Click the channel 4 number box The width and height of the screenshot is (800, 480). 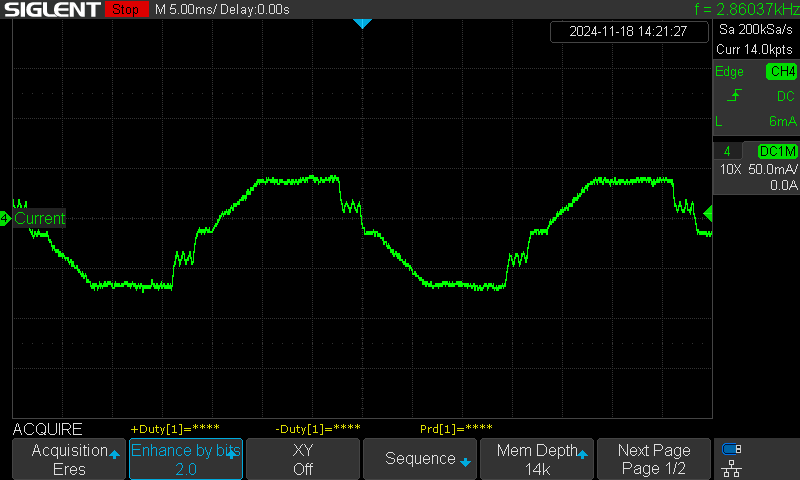coord(727,151)
